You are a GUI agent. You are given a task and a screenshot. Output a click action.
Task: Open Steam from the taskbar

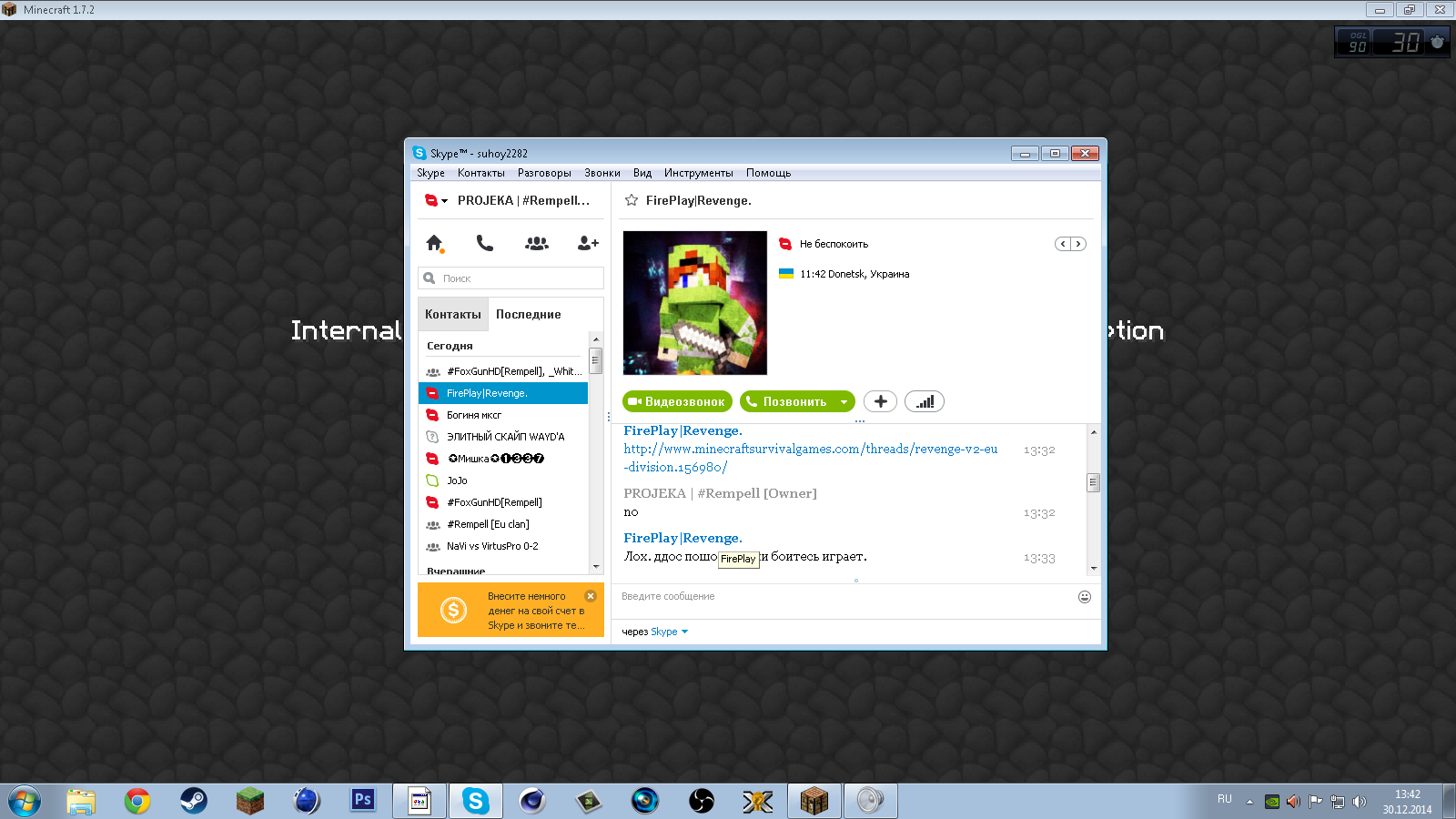tap(194, 802)
